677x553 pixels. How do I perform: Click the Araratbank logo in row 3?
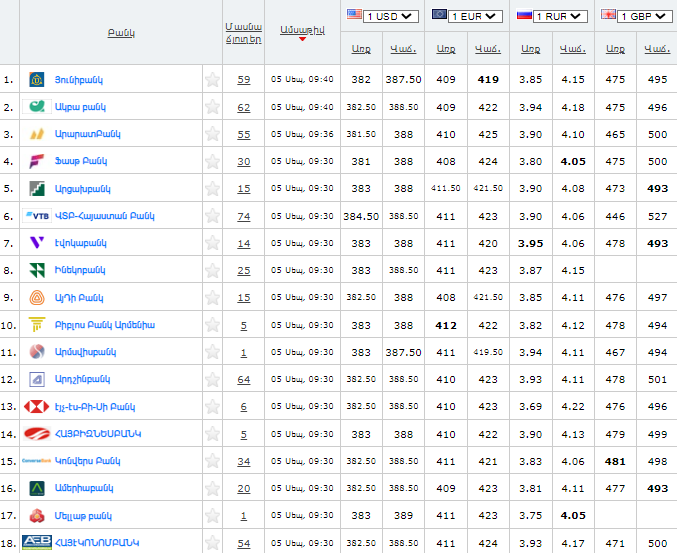coord(37,134)
